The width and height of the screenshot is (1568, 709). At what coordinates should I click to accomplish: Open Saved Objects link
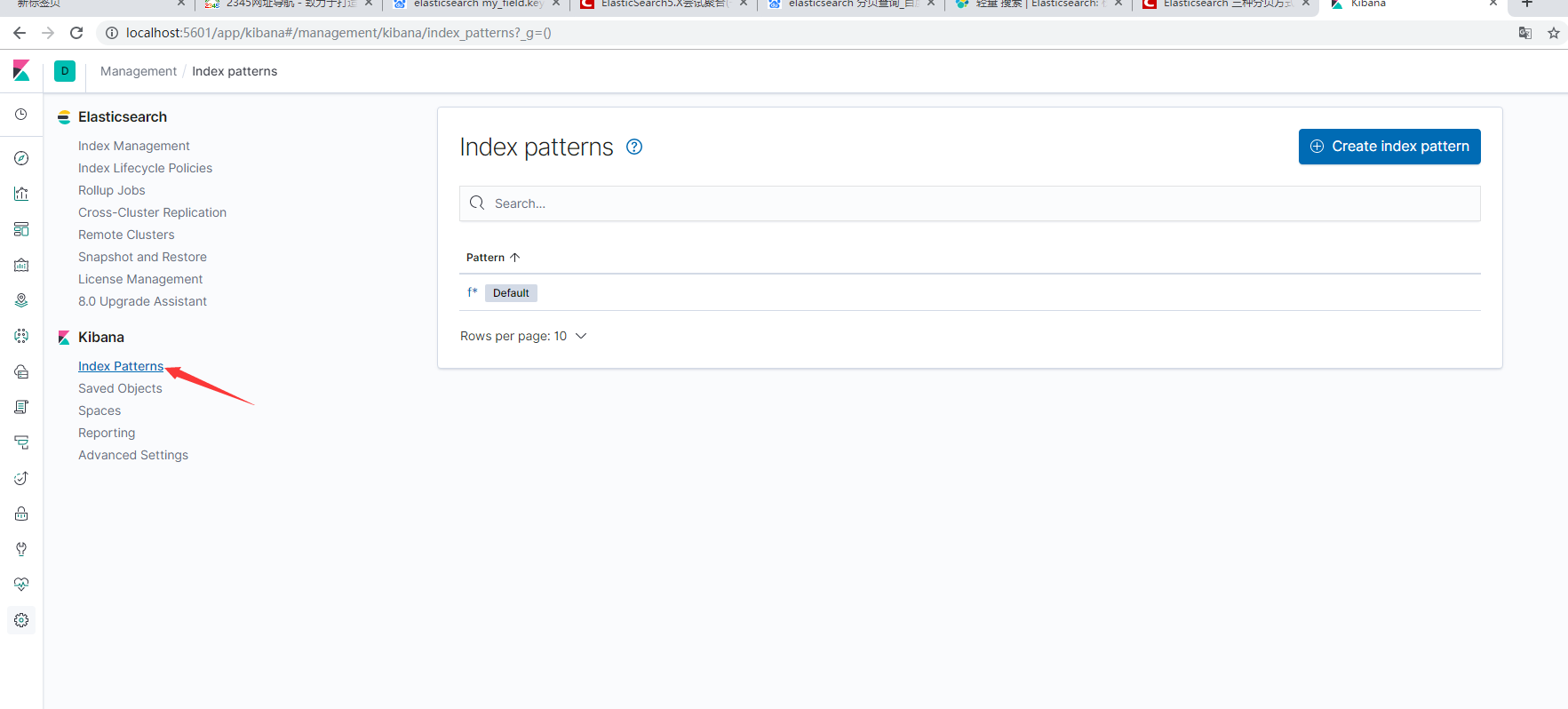[x=120, y=388]
